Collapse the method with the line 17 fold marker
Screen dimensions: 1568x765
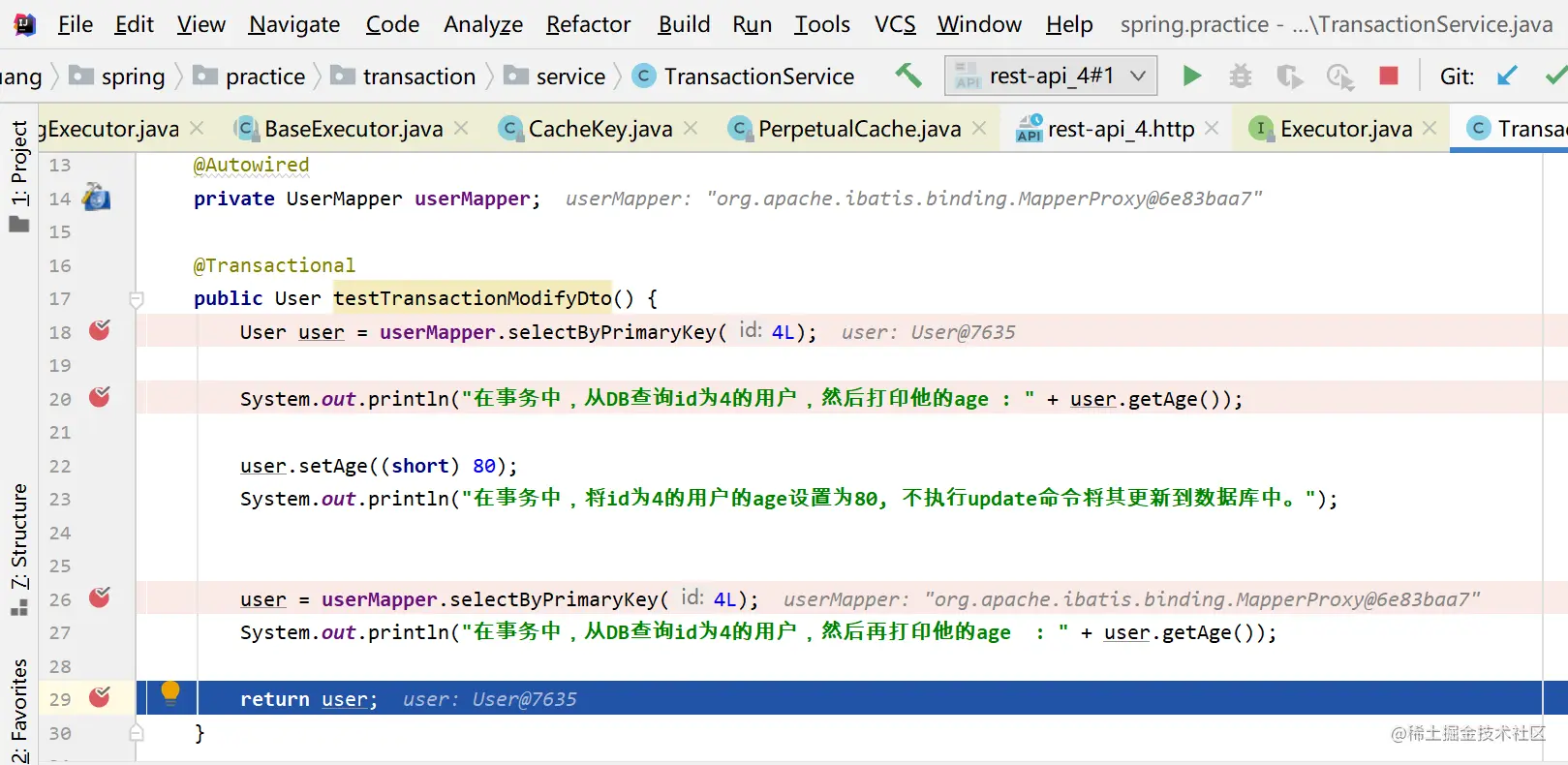[137, 299]
